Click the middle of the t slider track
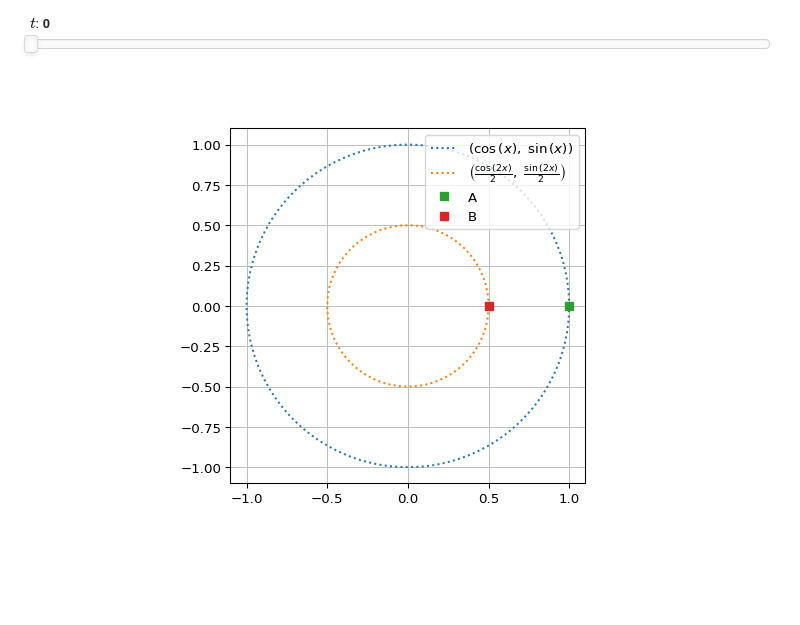 coord(397,44)
